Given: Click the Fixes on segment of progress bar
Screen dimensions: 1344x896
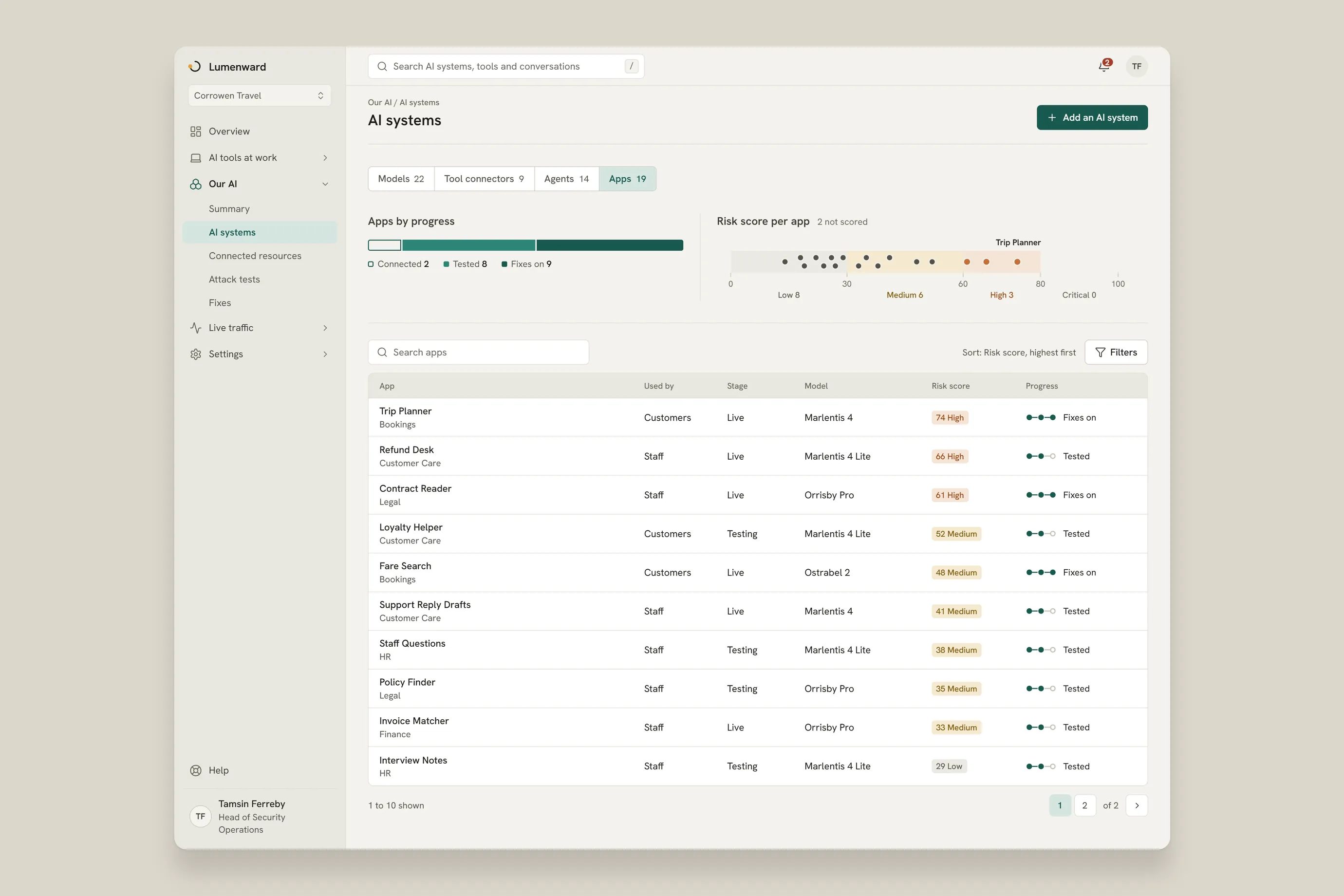Looking at the screenshot, I should pos(610,245).
